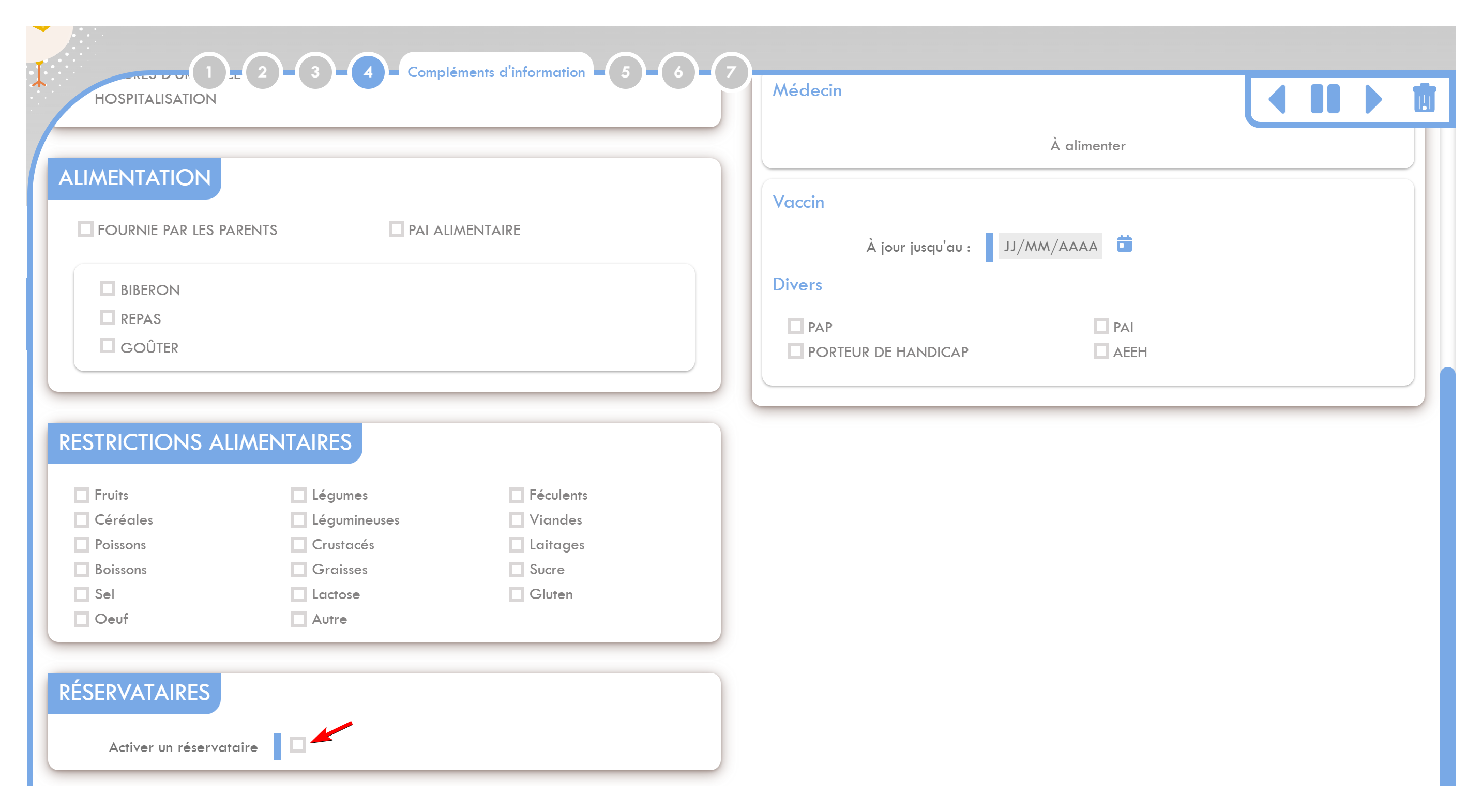Check the Fruits restriction

tap(82, 495)
